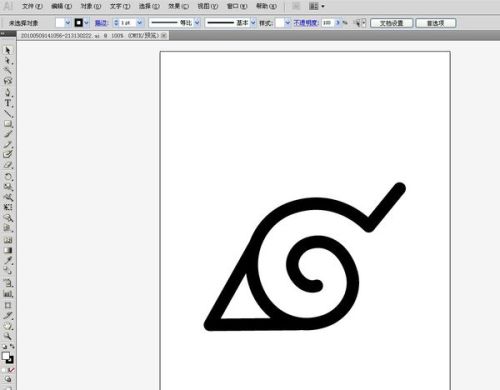Select the Mesh tool
This screenshot has height=390, width=500.
[8, 240]
